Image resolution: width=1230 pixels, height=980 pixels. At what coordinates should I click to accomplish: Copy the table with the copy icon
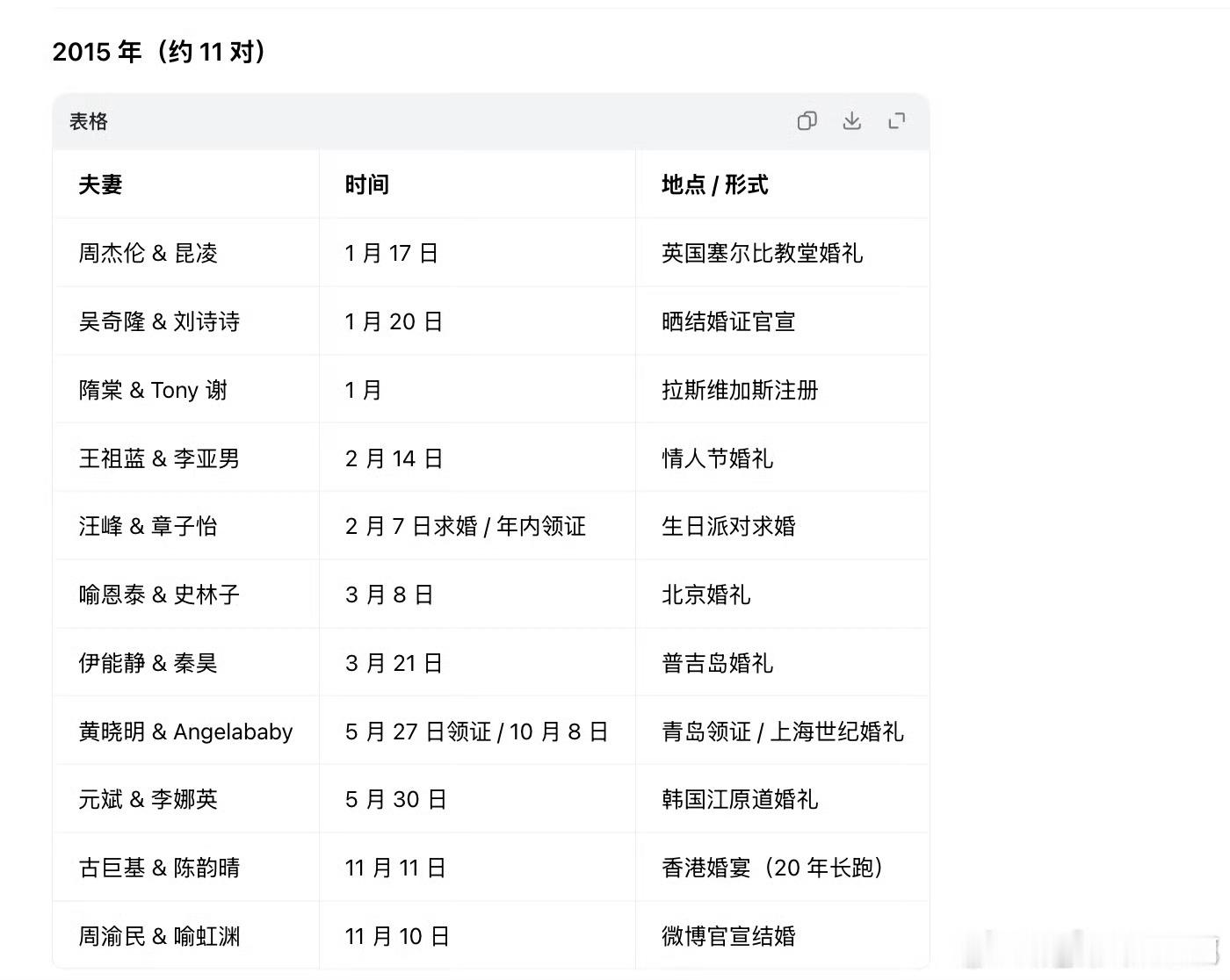click(807, 121)
